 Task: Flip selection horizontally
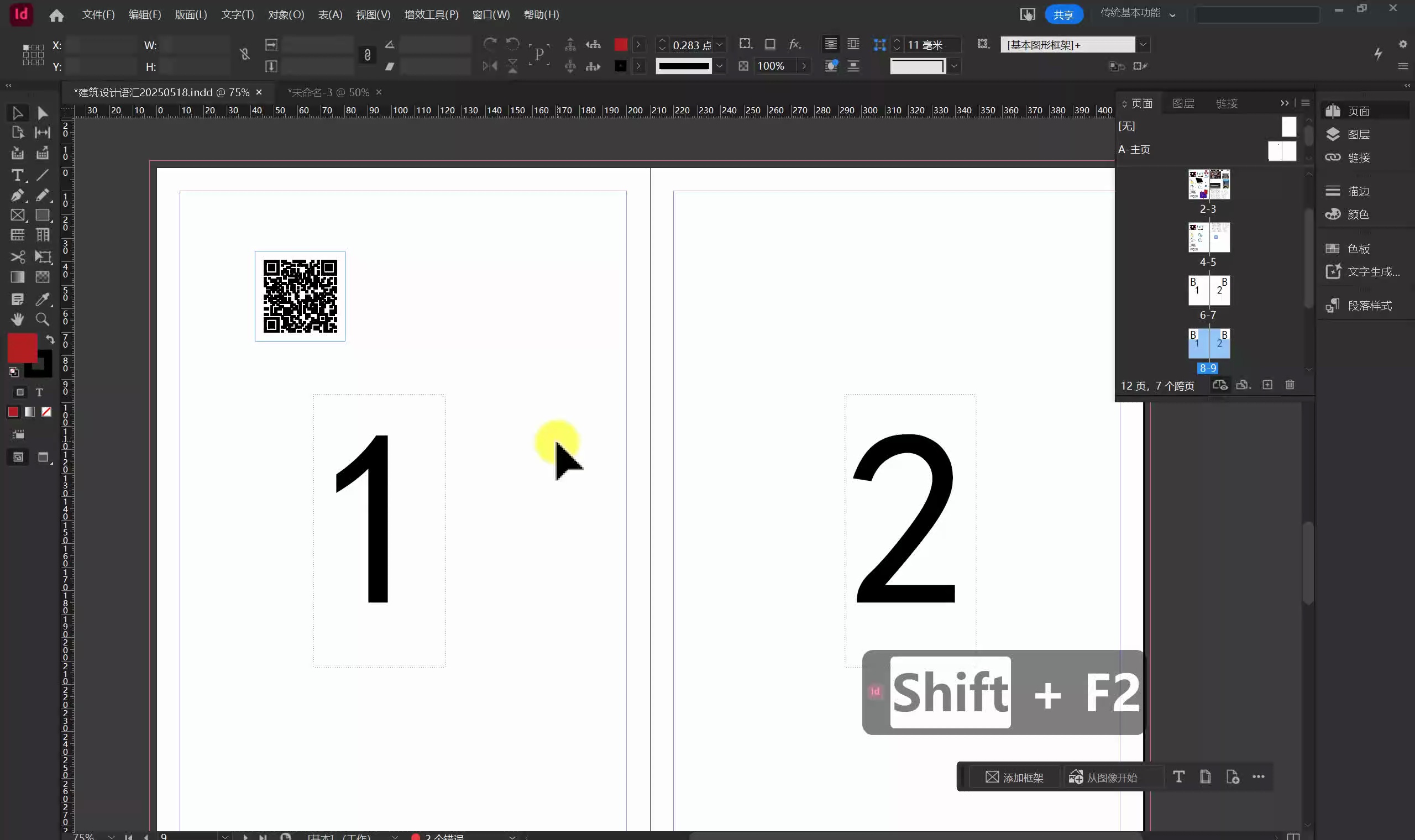pos(490,66)
